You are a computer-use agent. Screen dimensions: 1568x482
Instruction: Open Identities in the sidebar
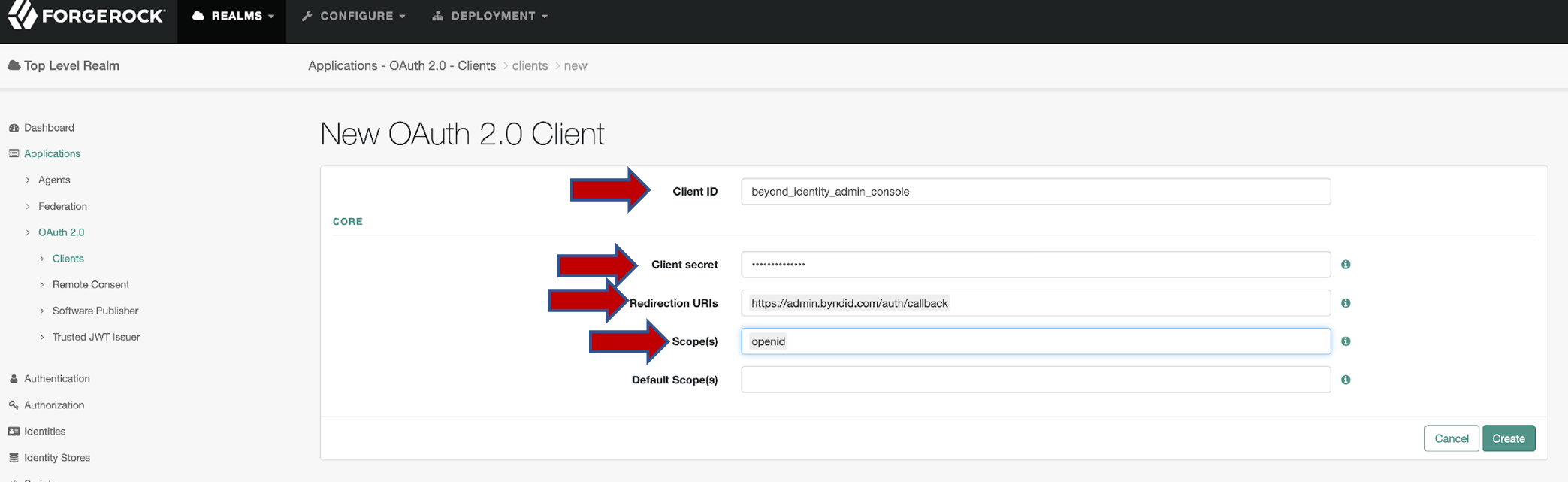44,432
